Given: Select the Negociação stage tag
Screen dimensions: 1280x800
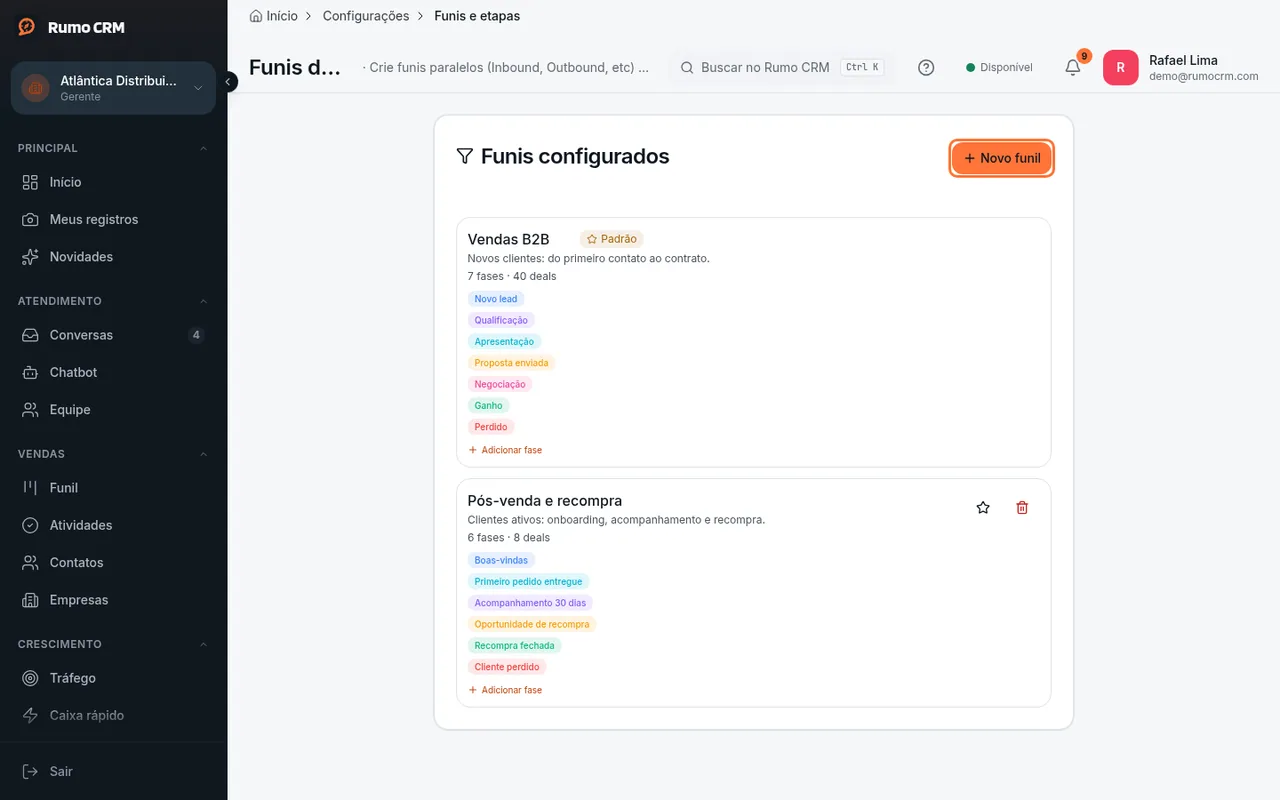Looking at the screenshot, I should (x=500, y=384).
